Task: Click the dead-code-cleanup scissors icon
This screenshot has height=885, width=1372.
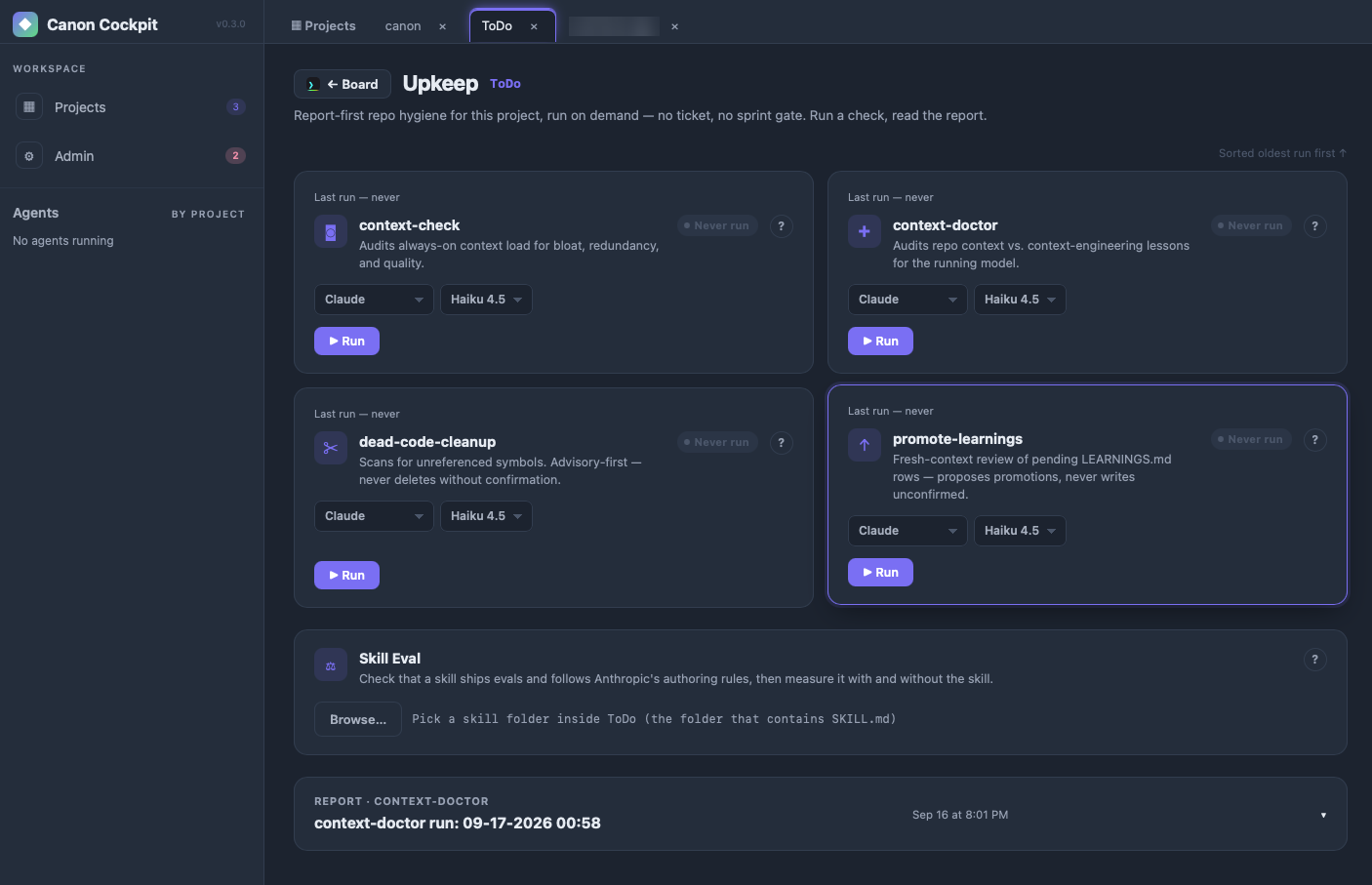Action: [331, 449]
